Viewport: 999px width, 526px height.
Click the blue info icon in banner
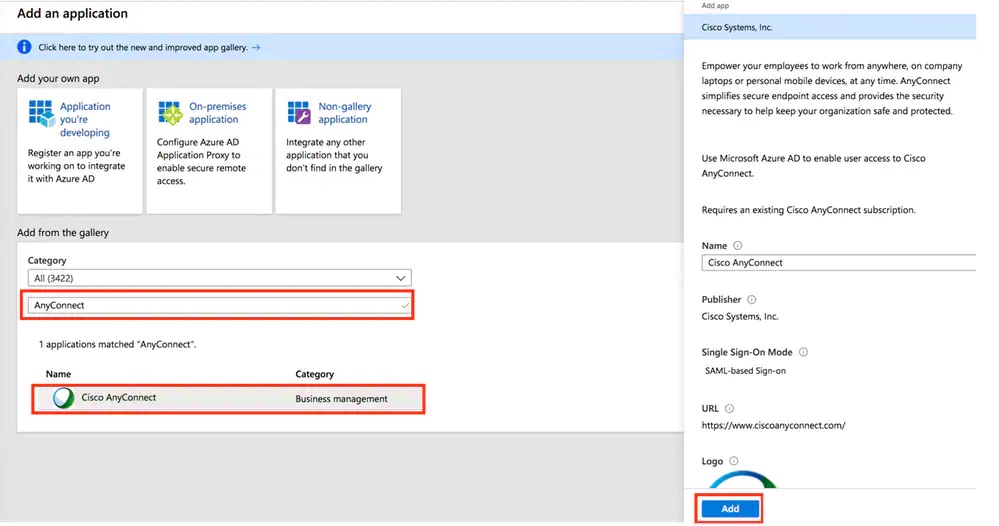25,47
